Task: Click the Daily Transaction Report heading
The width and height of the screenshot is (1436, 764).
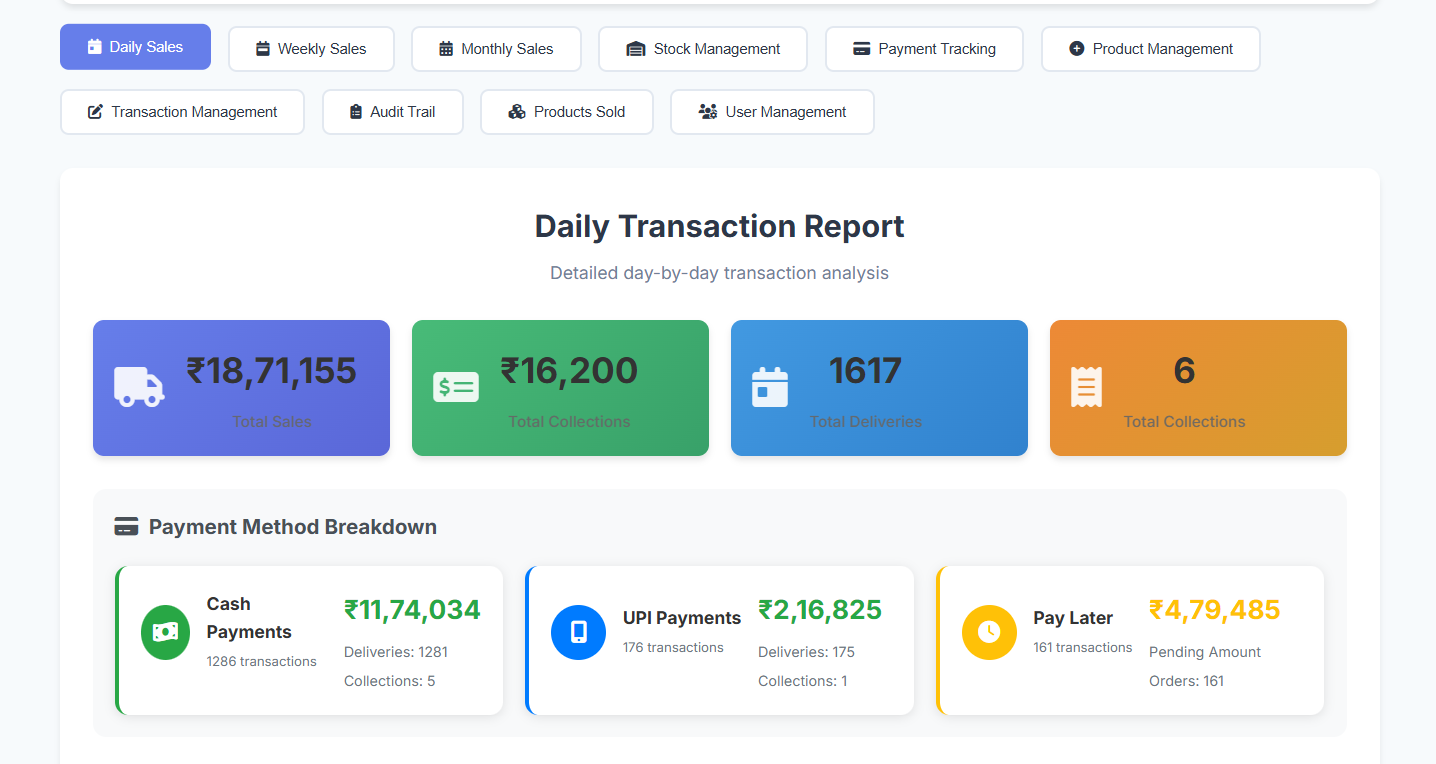Action: (720, 226)
